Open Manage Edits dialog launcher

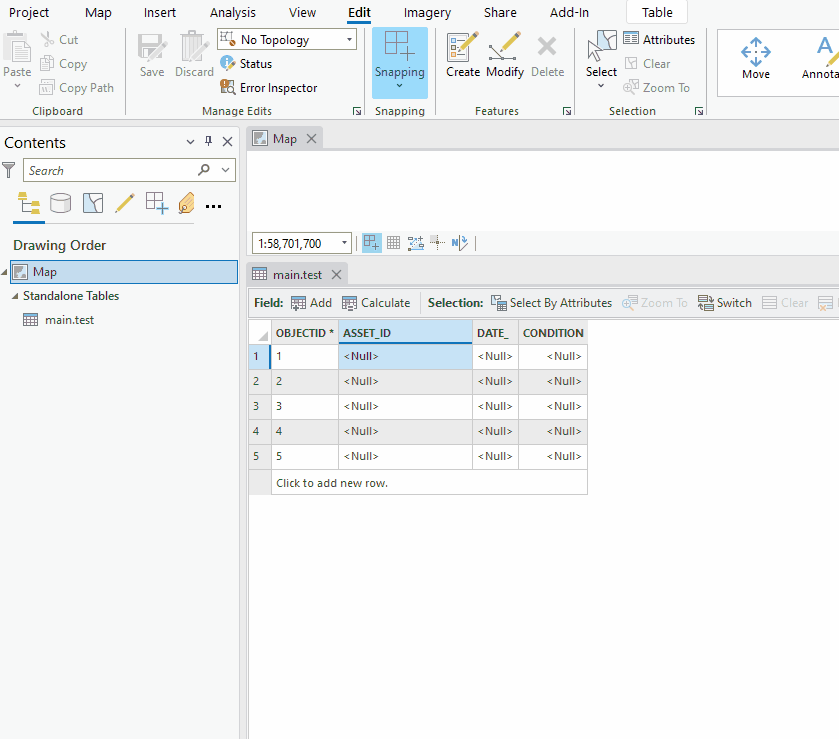[357, 111]
